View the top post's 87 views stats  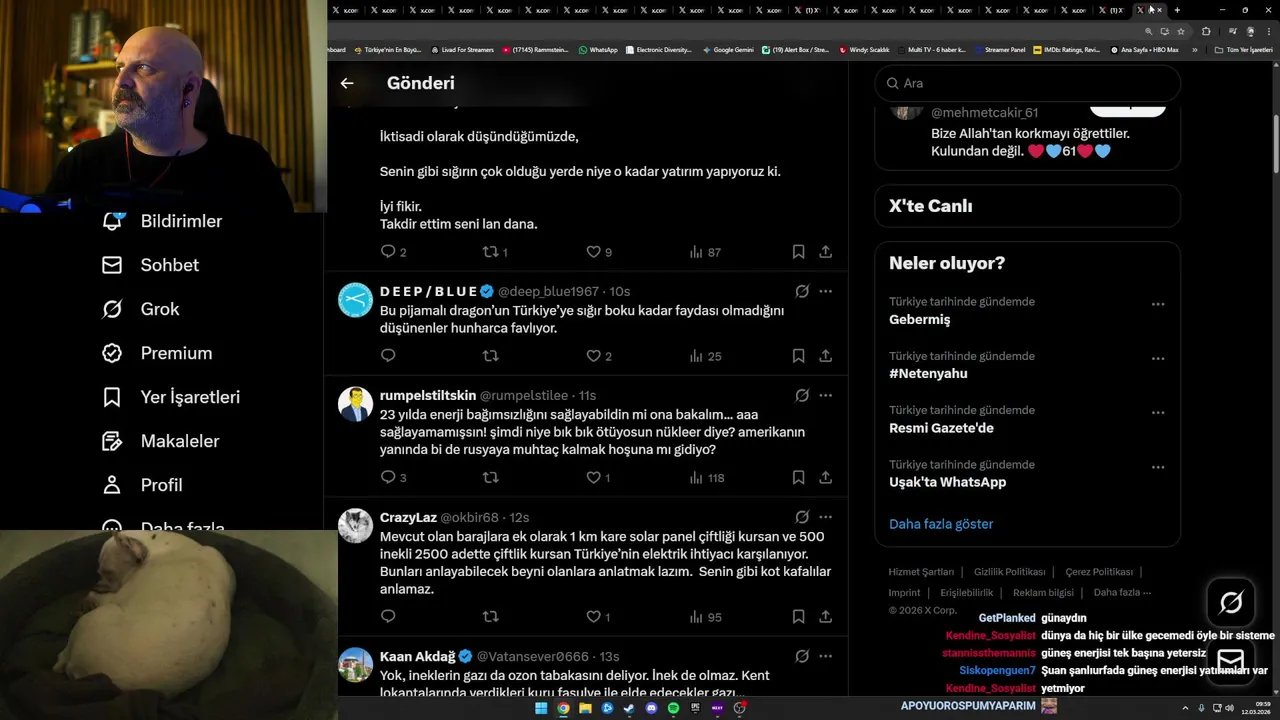point(704,252)
